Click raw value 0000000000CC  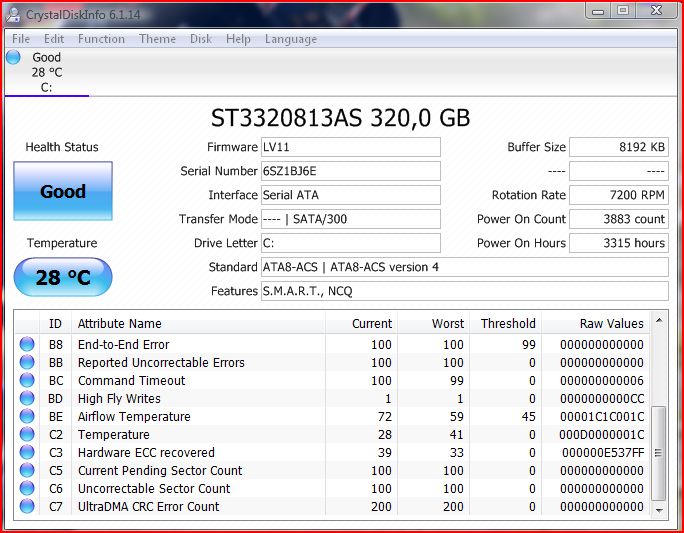tap(602, 399)
